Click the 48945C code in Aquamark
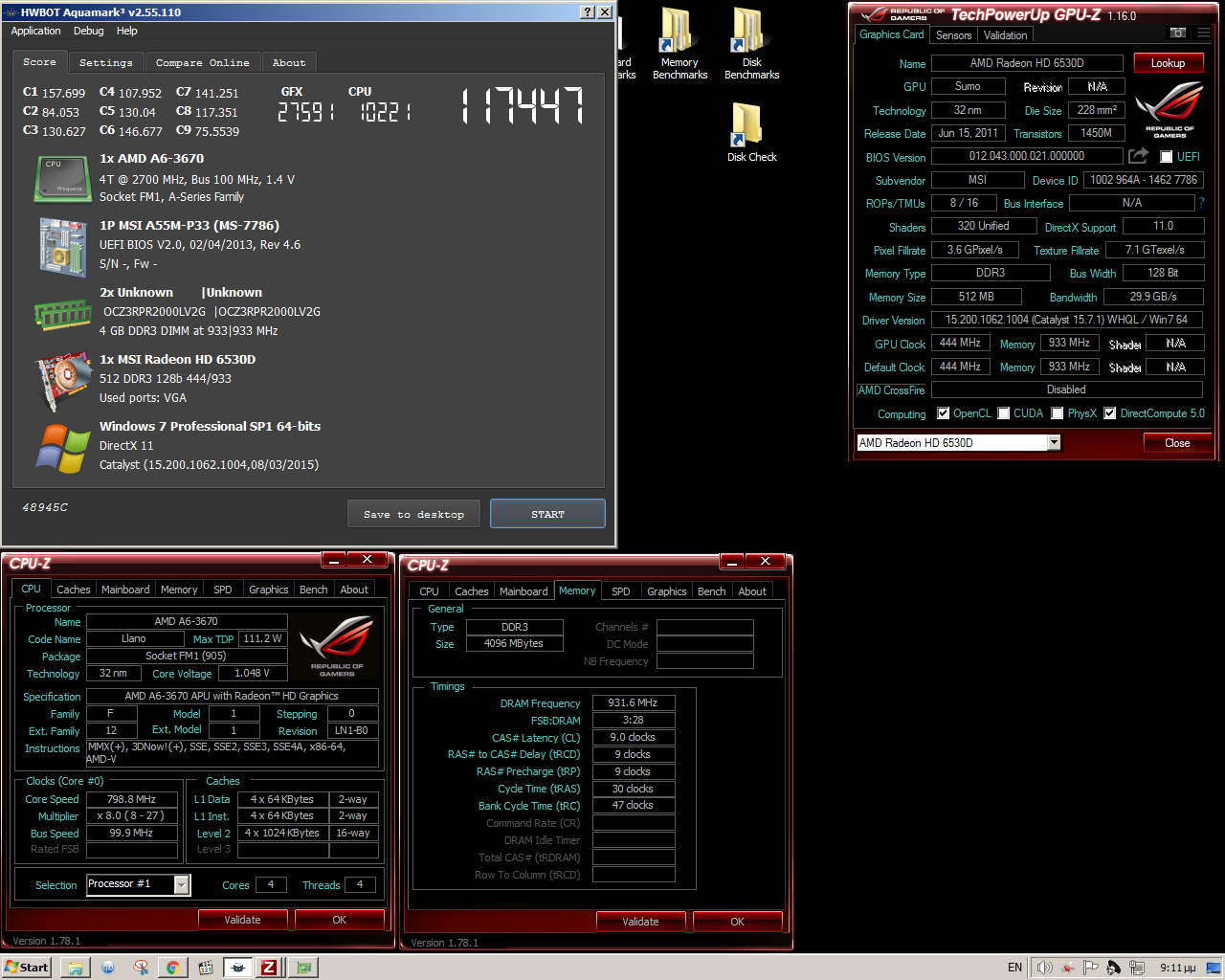The image size is (1225, 980). [x=45, y=507]
